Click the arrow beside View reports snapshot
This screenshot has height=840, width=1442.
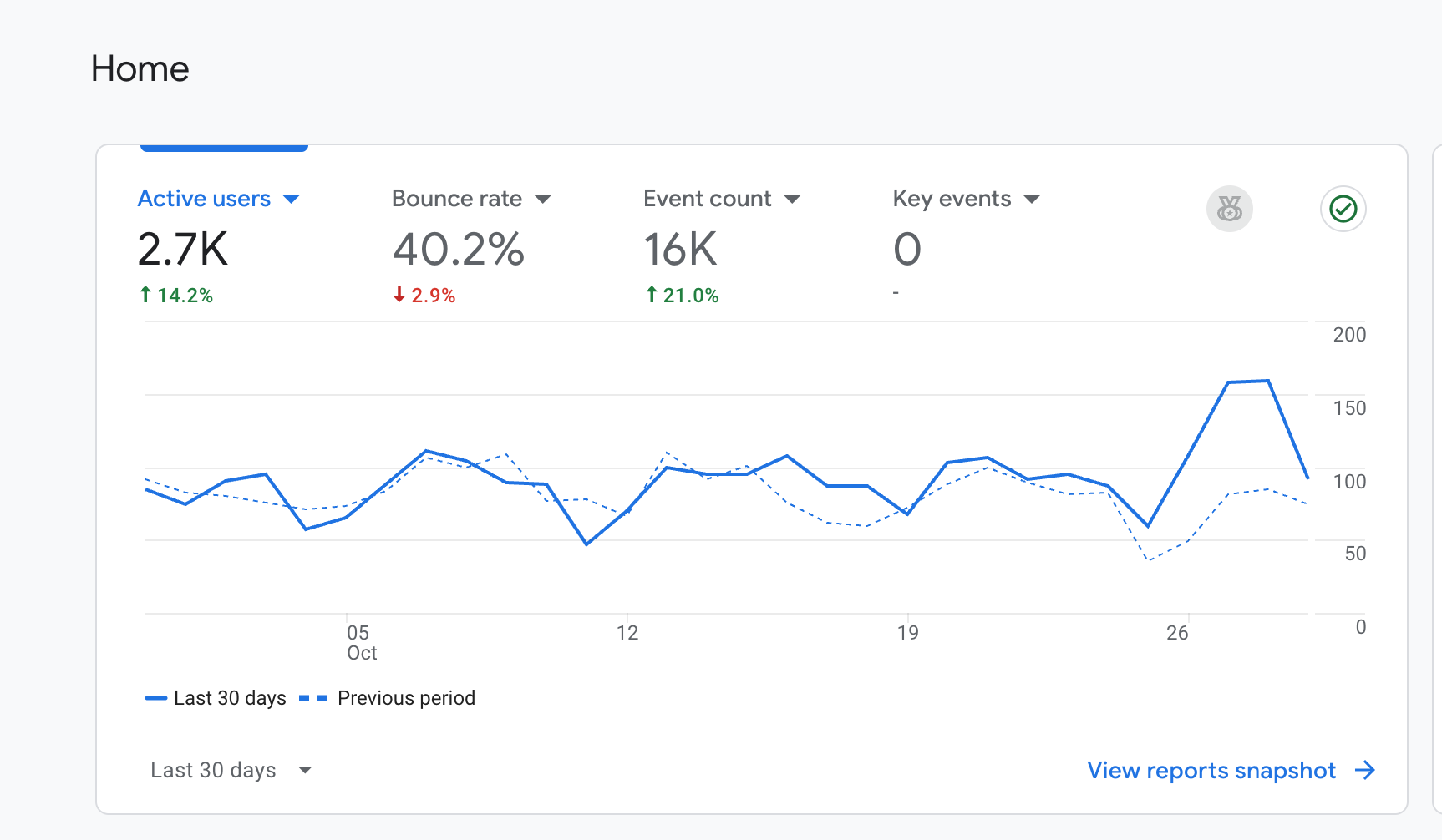click(1365, 770)
